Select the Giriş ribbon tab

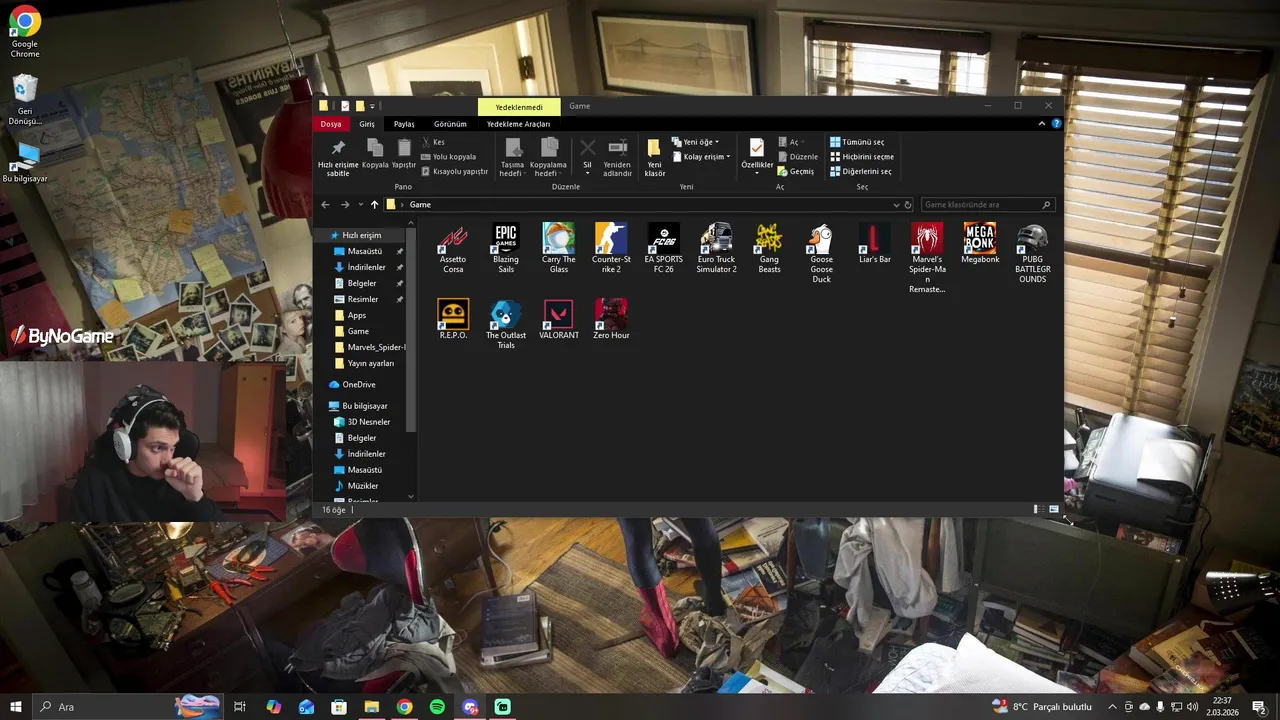coord(367,124)
